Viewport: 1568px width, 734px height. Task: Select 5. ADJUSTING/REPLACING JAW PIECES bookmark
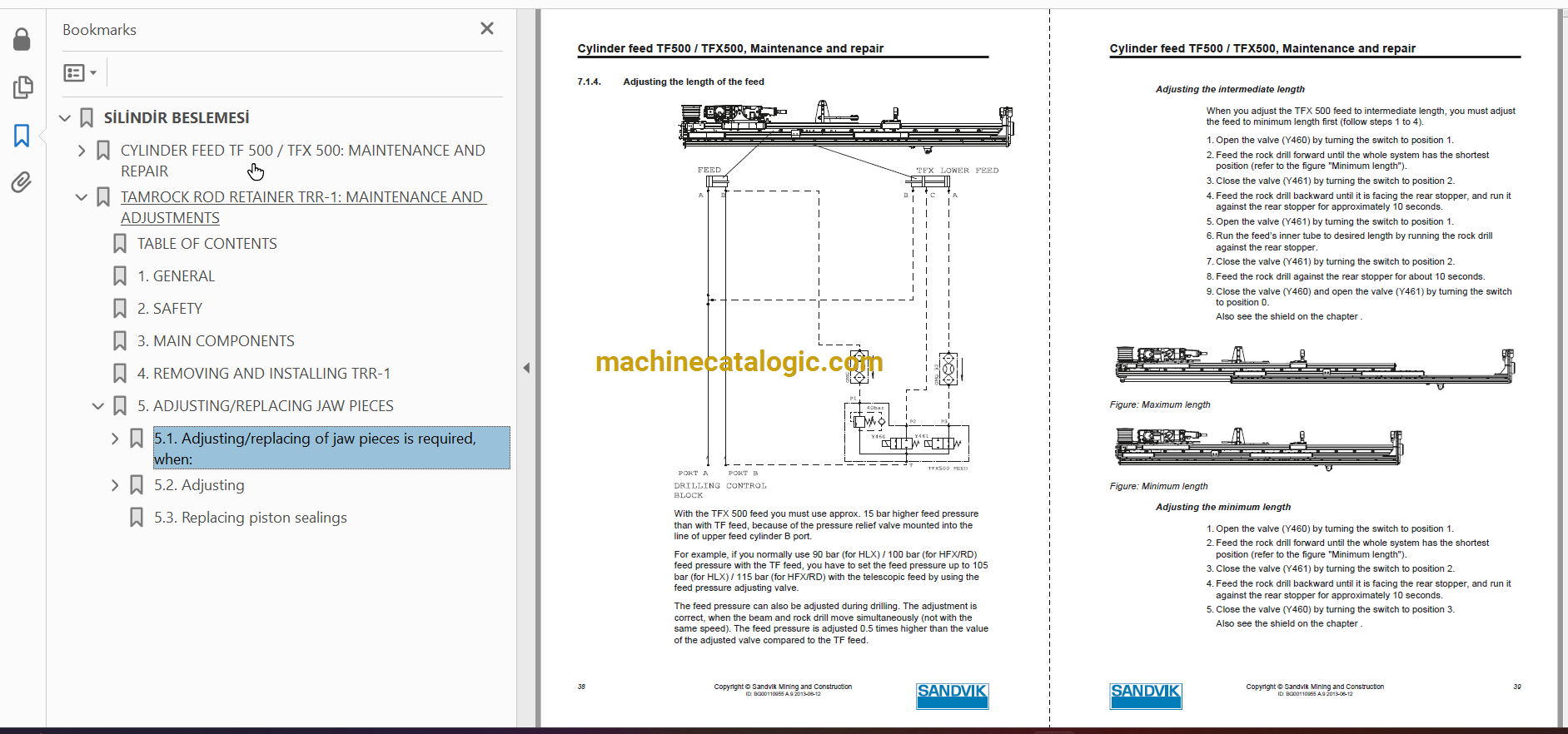tap(266, 406)
